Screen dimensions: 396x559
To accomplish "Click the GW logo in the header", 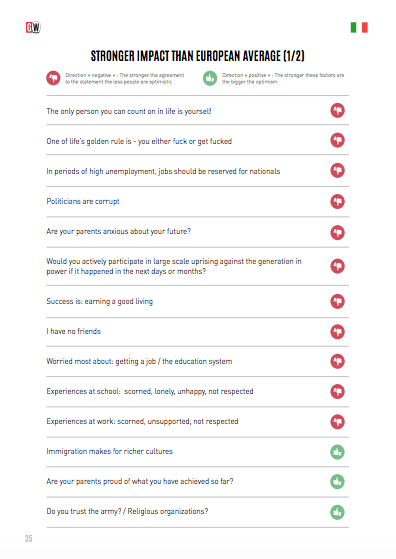I will point(33,27).
